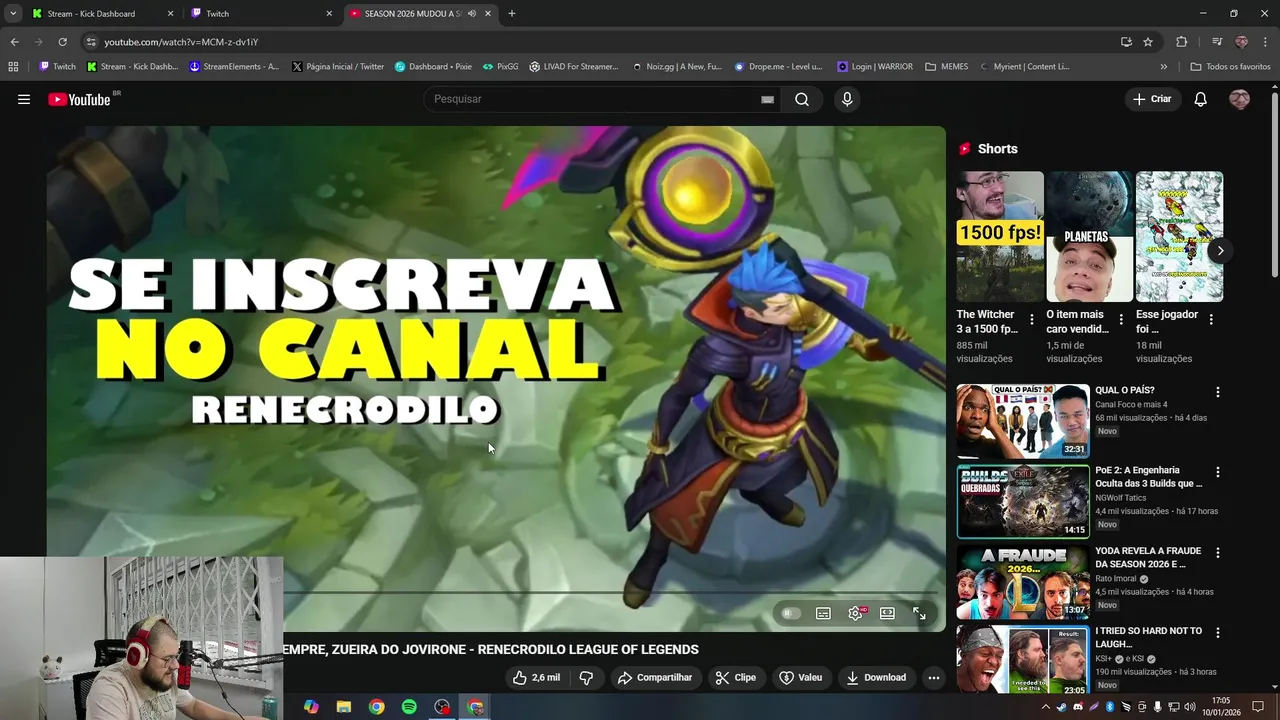Image resolution: width=1280 pixels, height=720 pixels.
Task: Dislike the video
Action: [586, 677]
